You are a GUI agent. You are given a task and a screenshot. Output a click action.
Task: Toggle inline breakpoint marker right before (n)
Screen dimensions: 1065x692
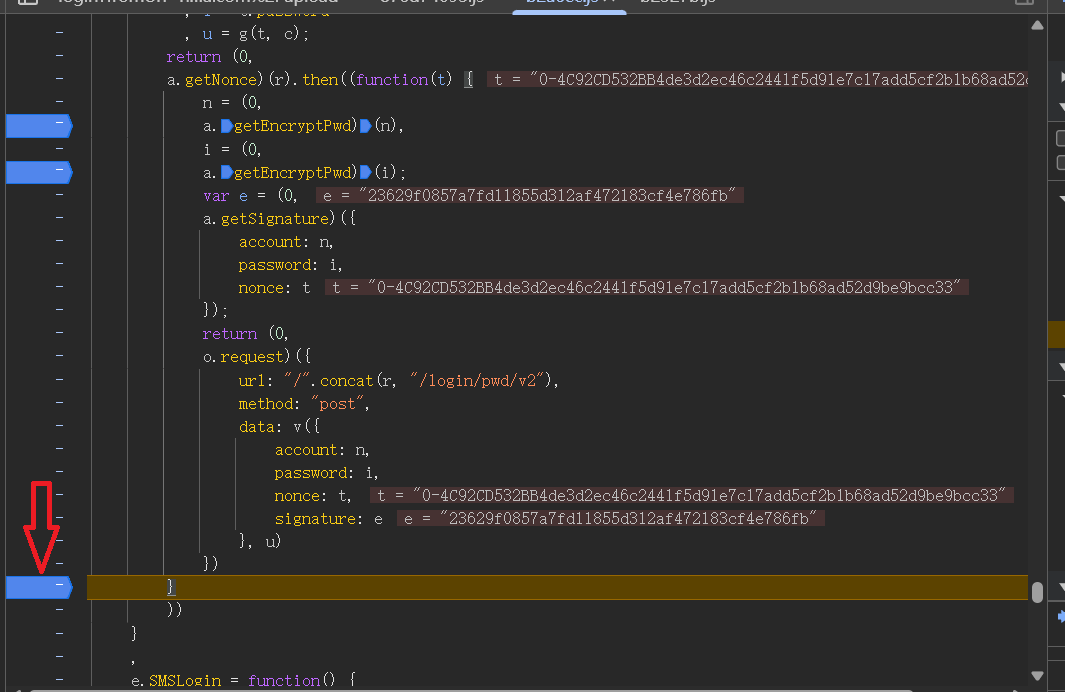coord(365,126)
